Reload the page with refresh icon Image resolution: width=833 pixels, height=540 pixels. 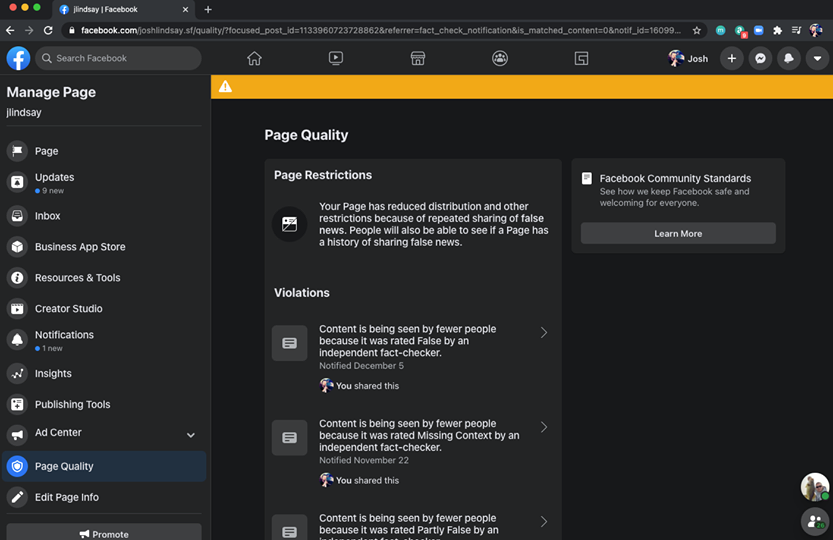(x=48, y=30)
